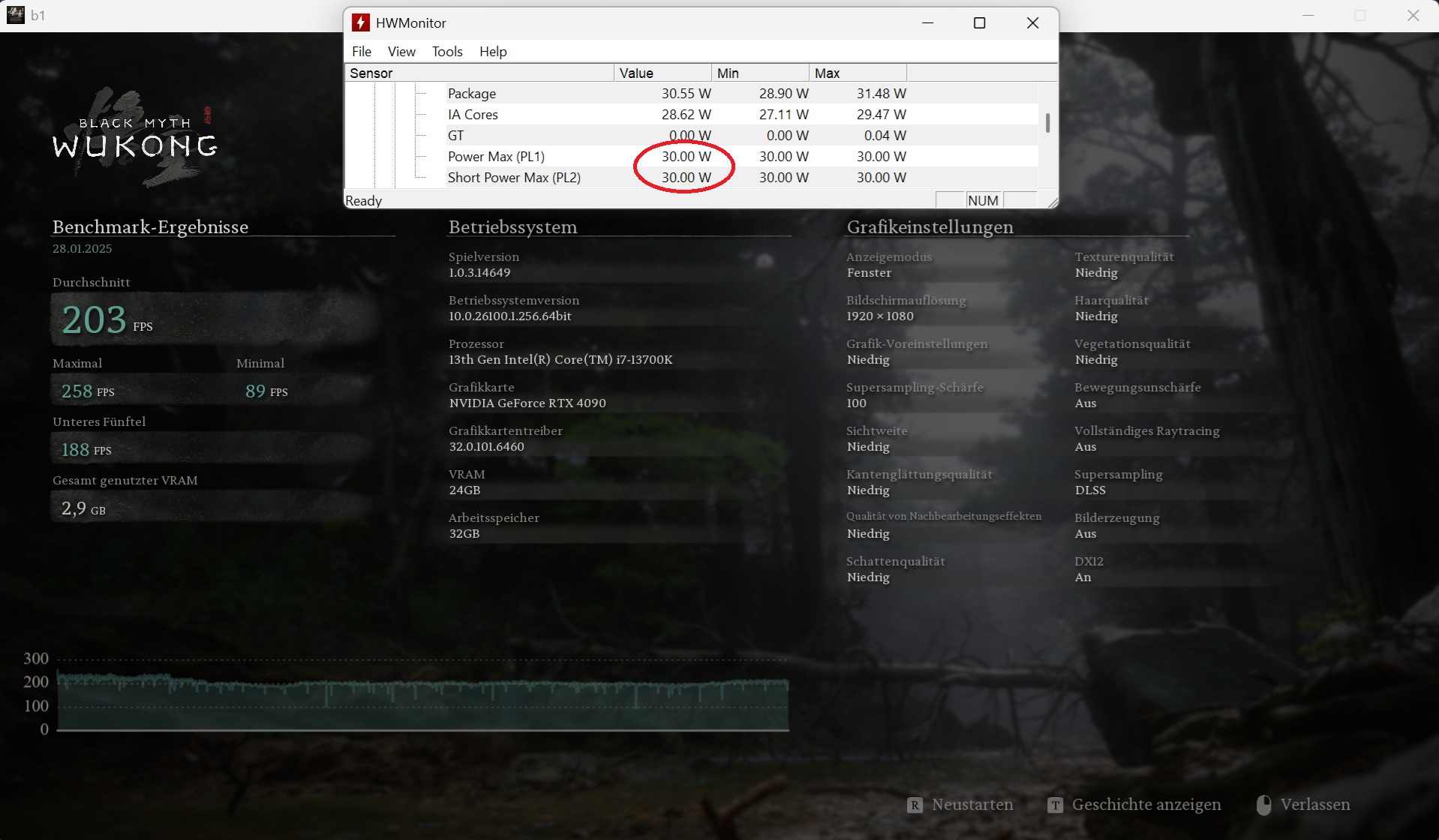The width and height of the screenshot is (1439, 840).
Task: Click the Spielversion 1.0.3.14649 text
Action: pyautogui.click(x=479, y=272)
